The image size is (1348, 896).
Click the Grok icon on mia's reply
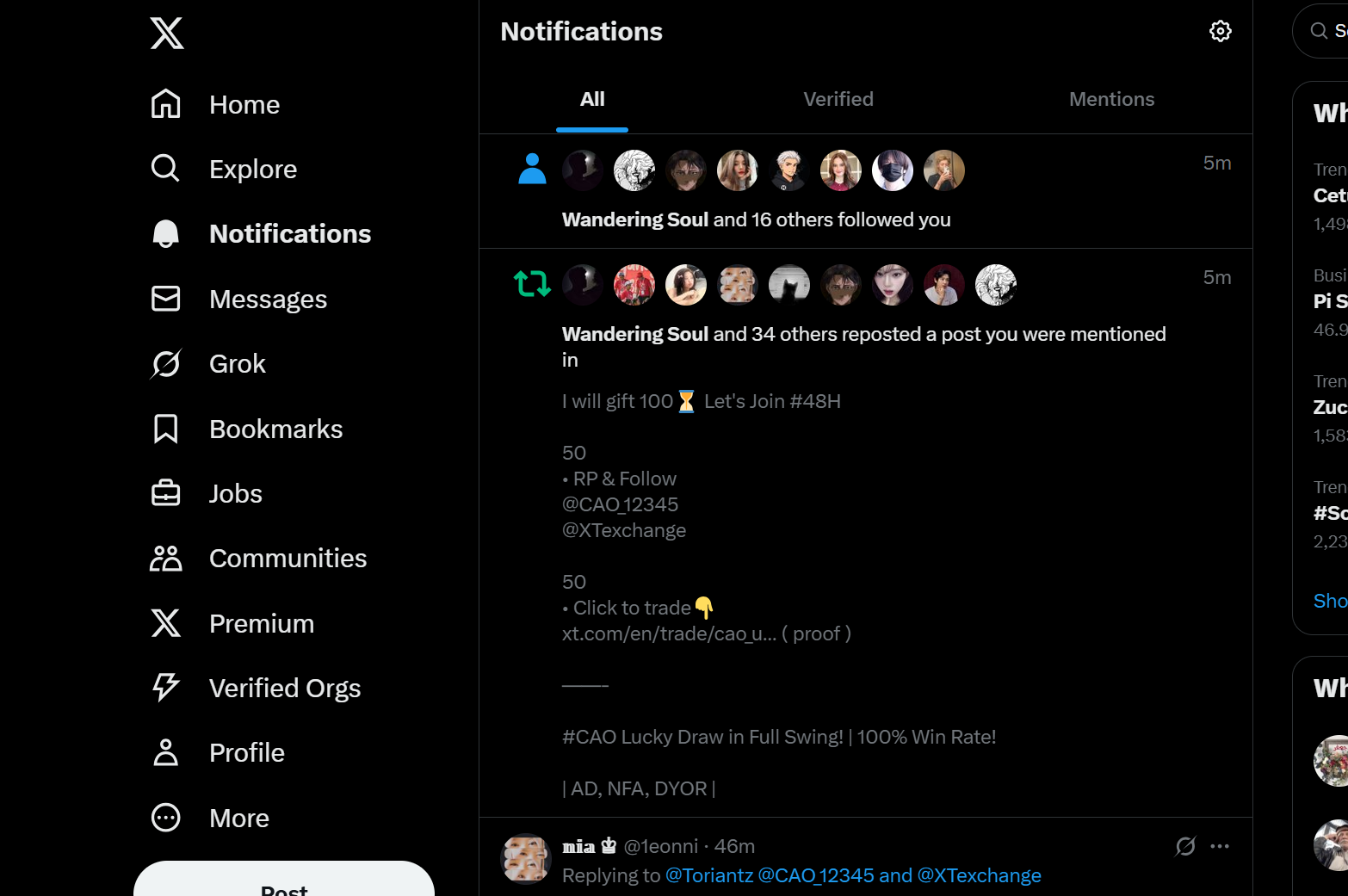(x=1185, y=846)
